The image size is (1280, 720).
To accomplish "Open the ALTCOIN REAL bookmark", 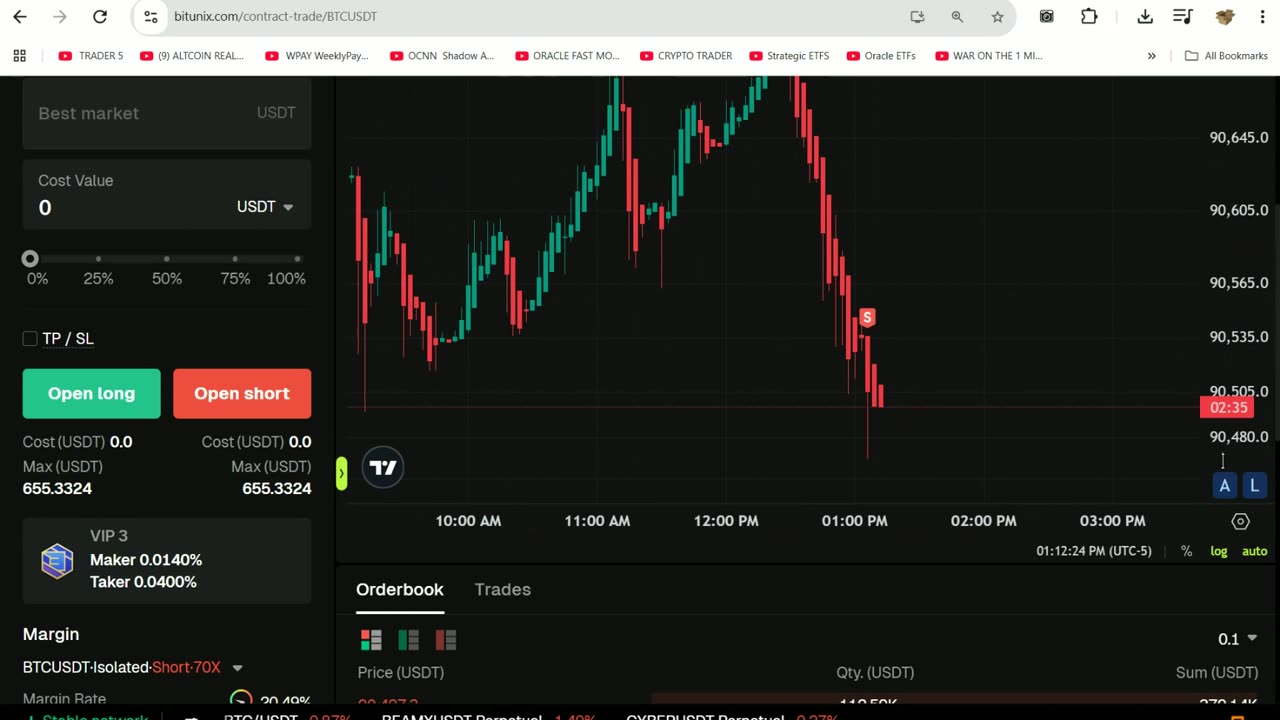I will click(192, 56).
